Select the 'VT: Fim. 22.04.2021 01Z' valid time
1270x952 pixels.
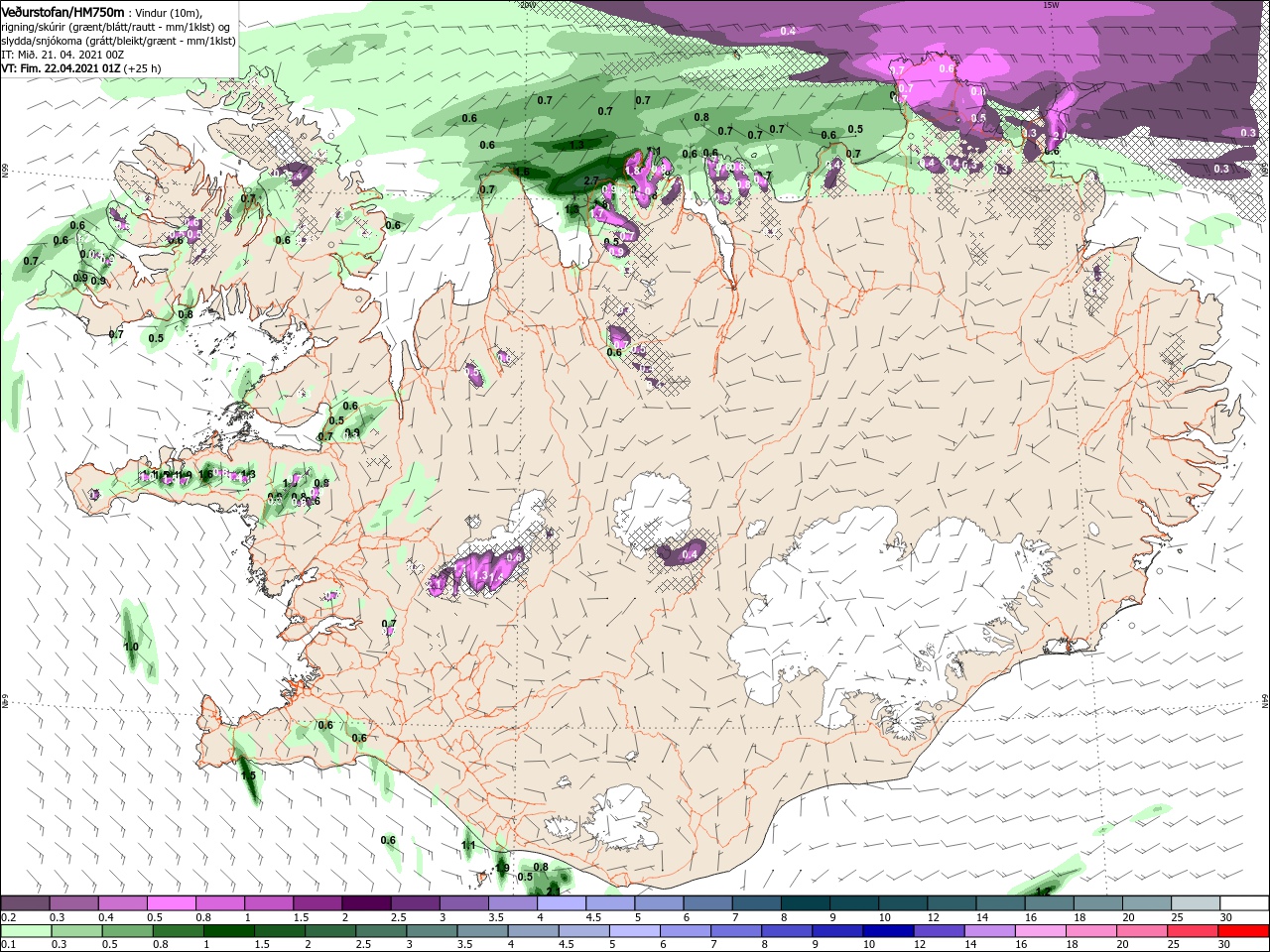(61, 68)
